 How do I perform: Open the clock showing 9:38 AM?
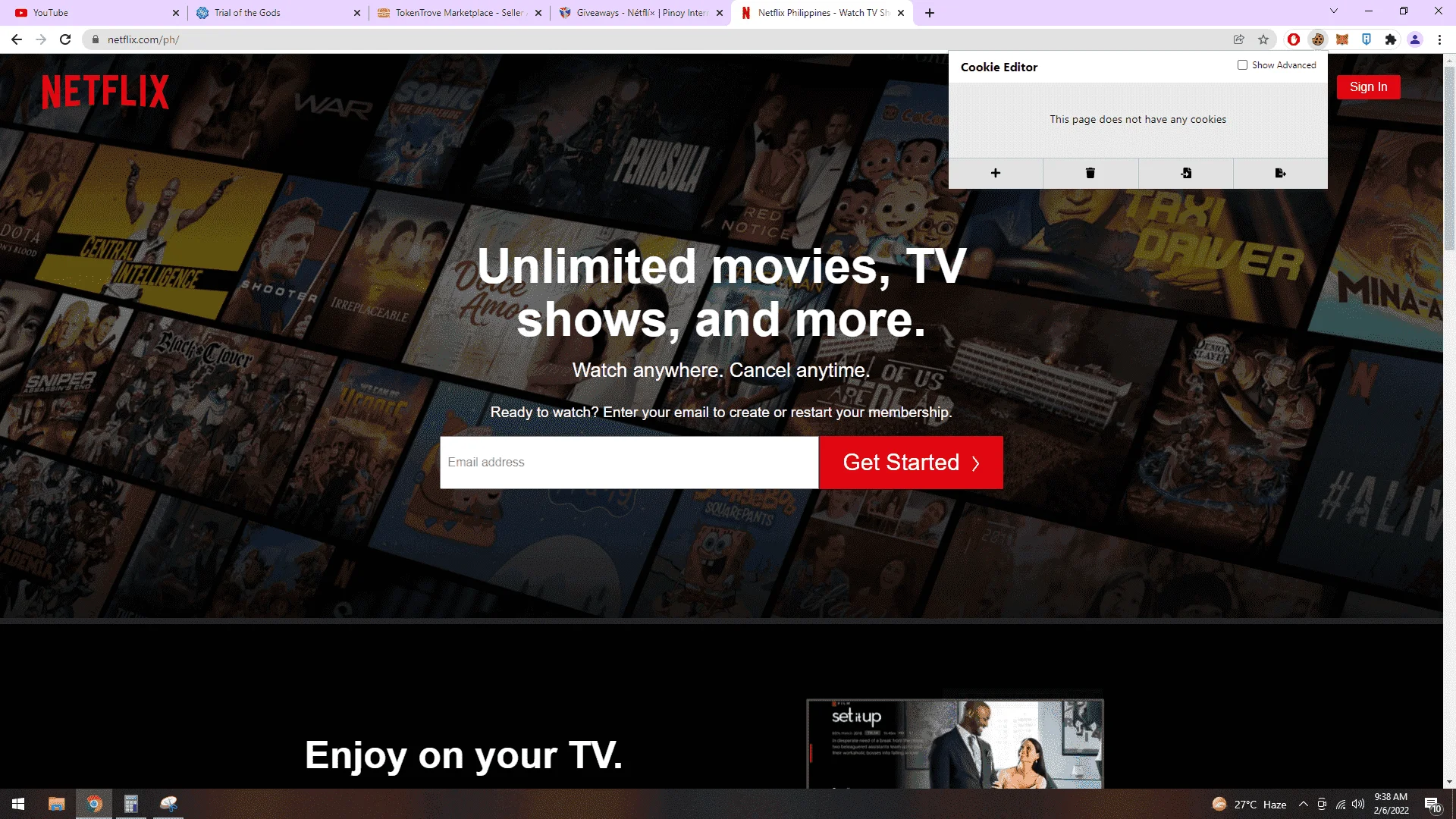[1391, 804]
